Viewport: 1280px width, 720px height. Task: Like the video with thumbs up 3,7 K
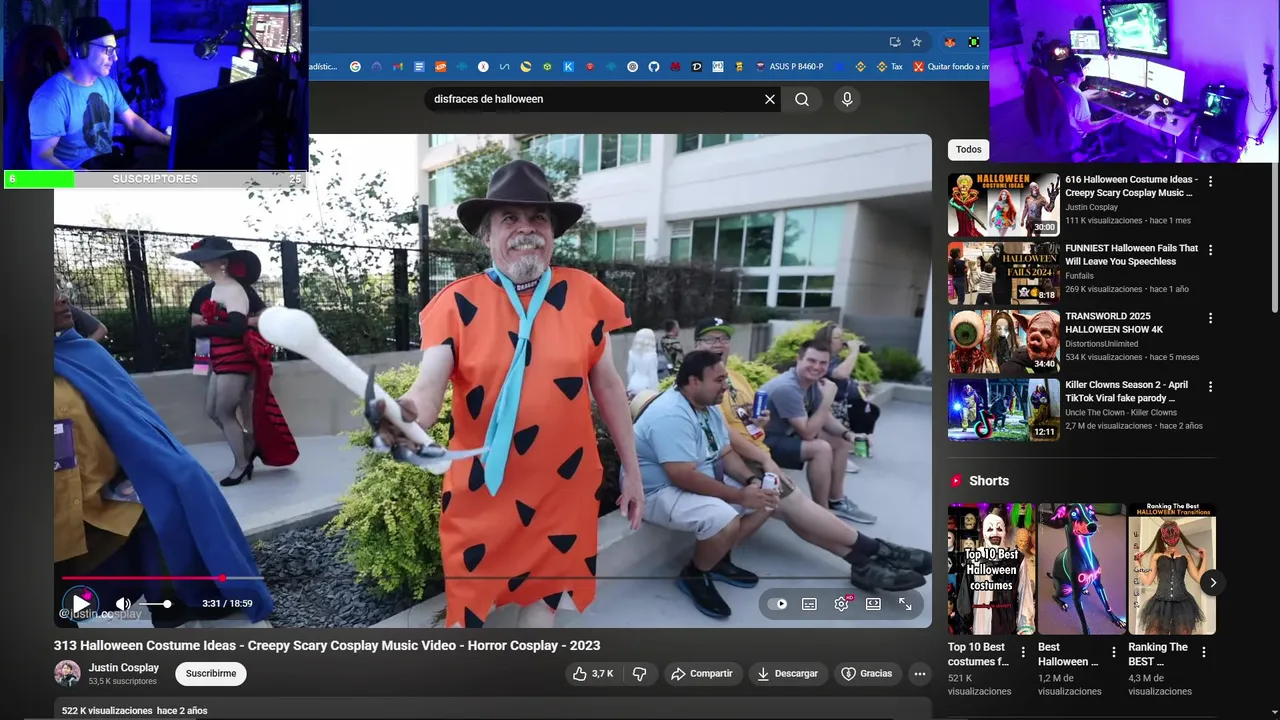[x=592, y=674]
